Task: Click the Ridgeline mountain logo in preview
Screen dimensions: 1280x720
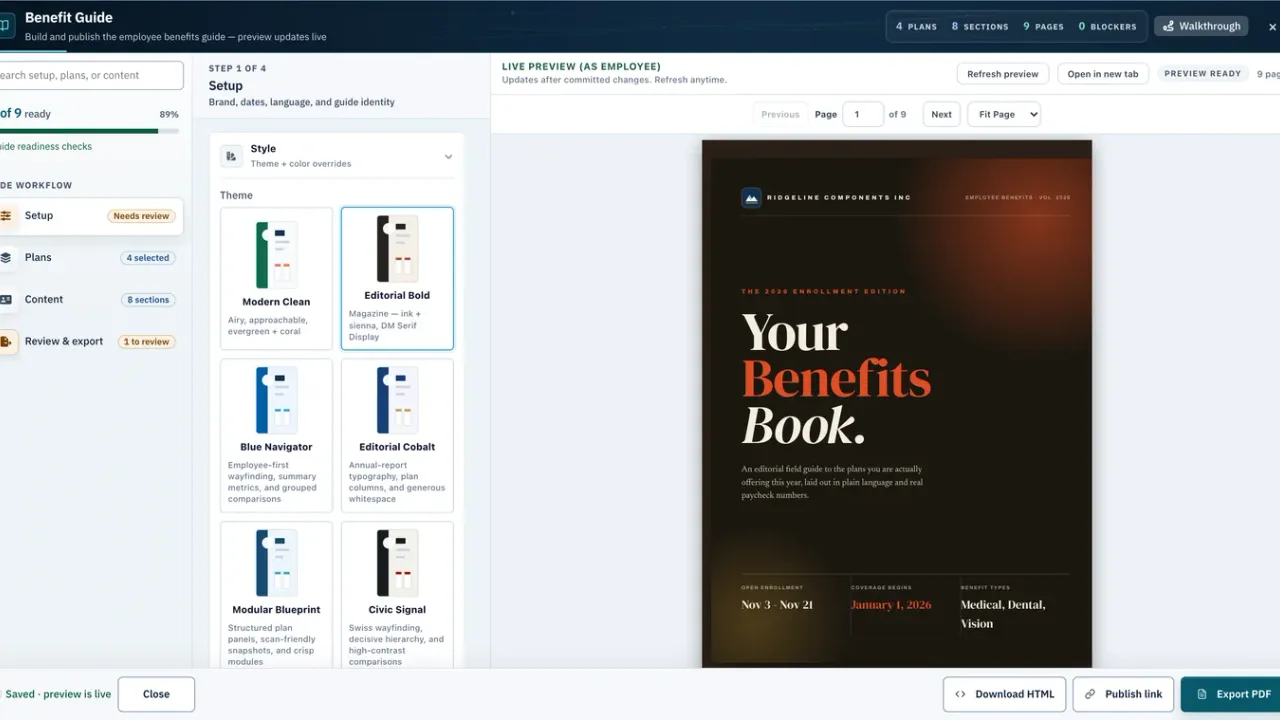Action: tap(751, 198)
